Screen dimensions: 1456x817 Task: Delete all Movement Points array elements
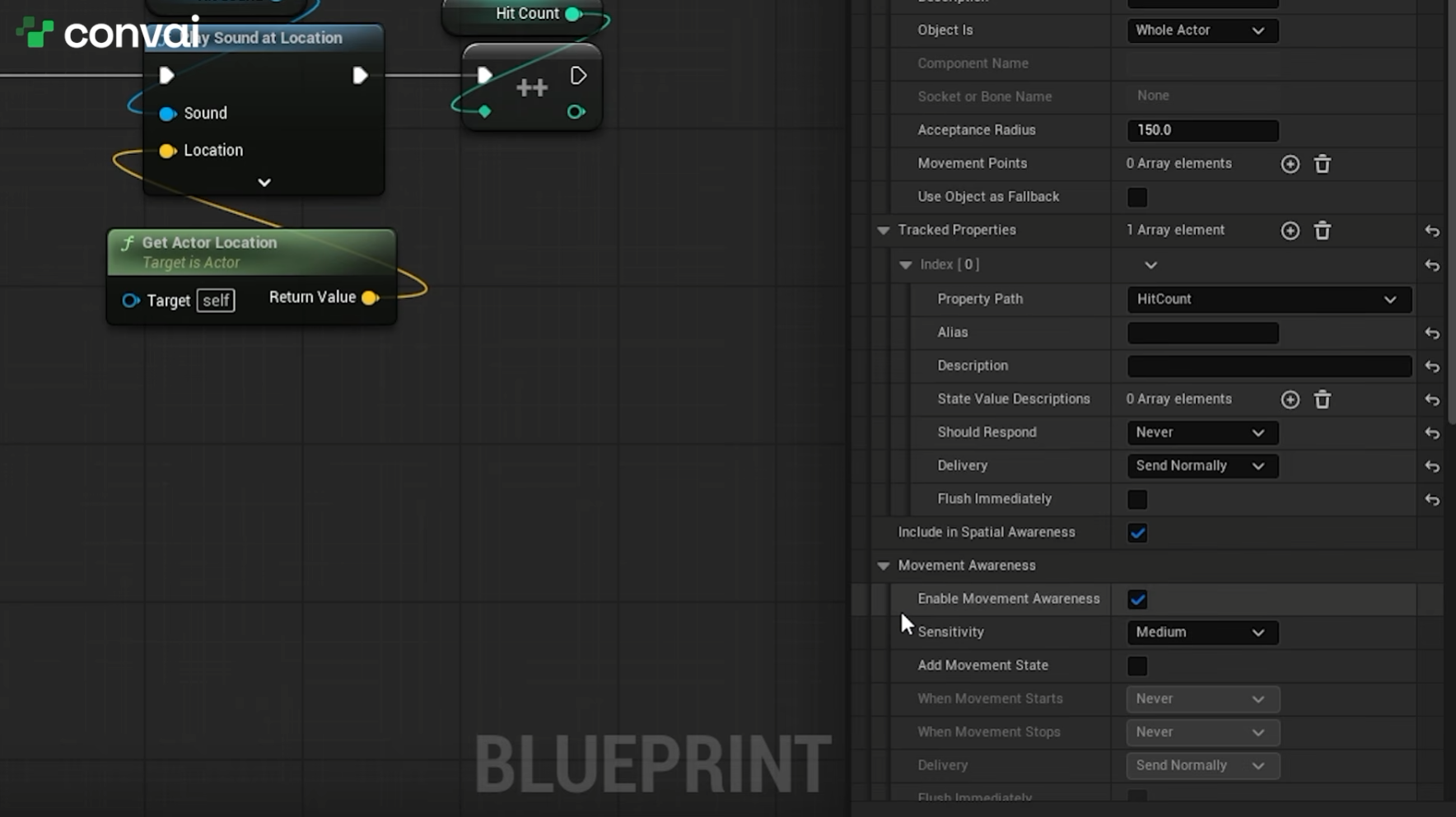(1322, 164)
